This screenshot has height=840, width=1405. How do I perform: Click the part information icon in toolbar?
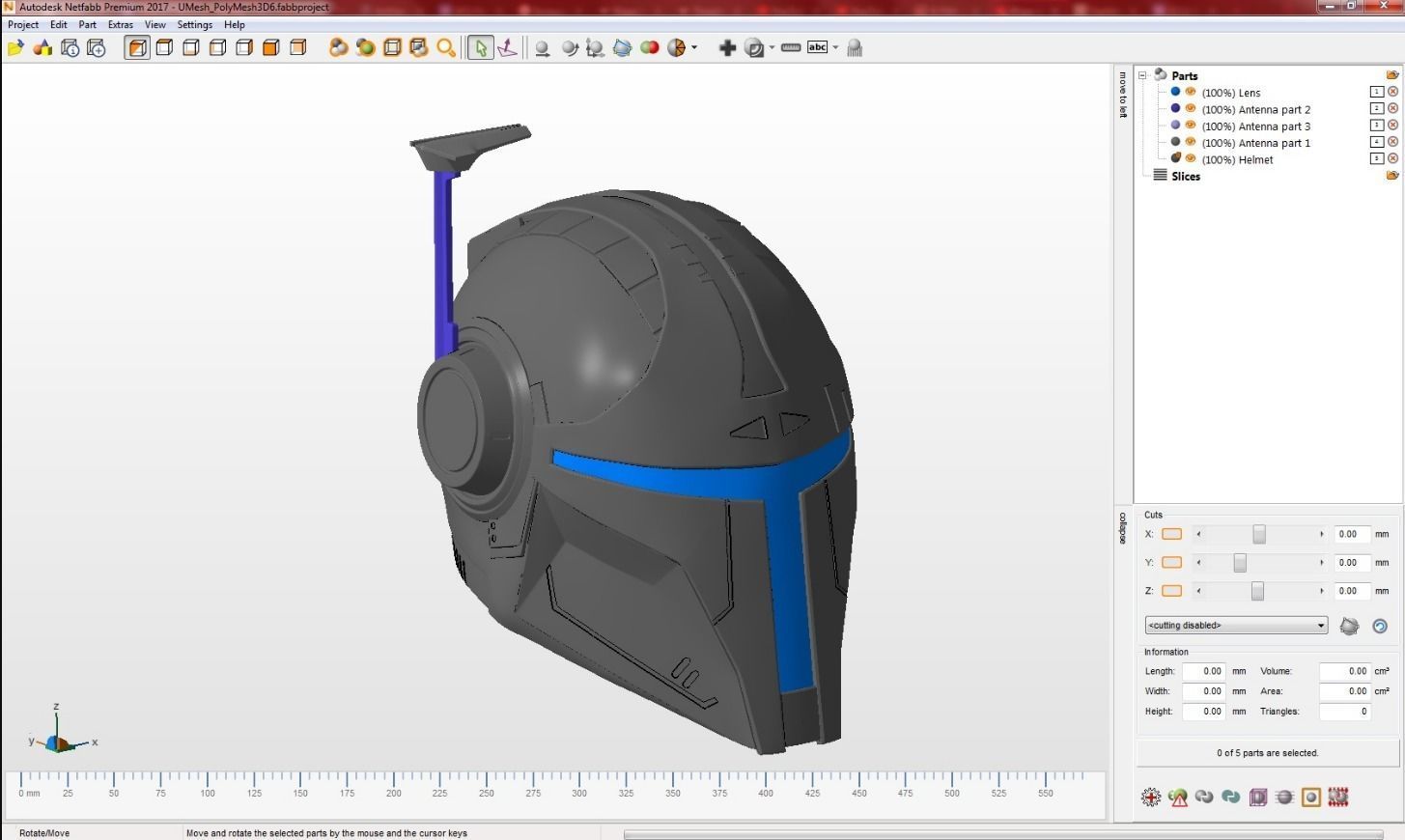click(70, 47)
